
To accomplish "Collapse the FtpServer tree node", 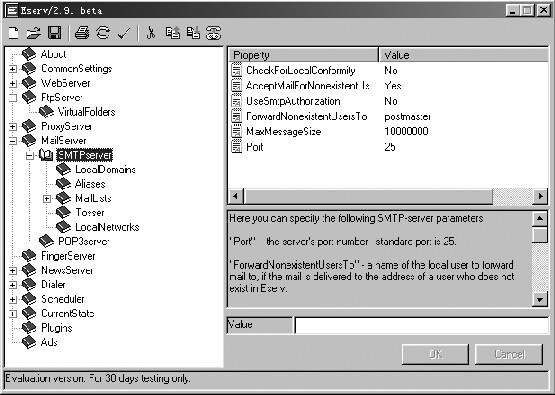I will (x=12, y=98).
